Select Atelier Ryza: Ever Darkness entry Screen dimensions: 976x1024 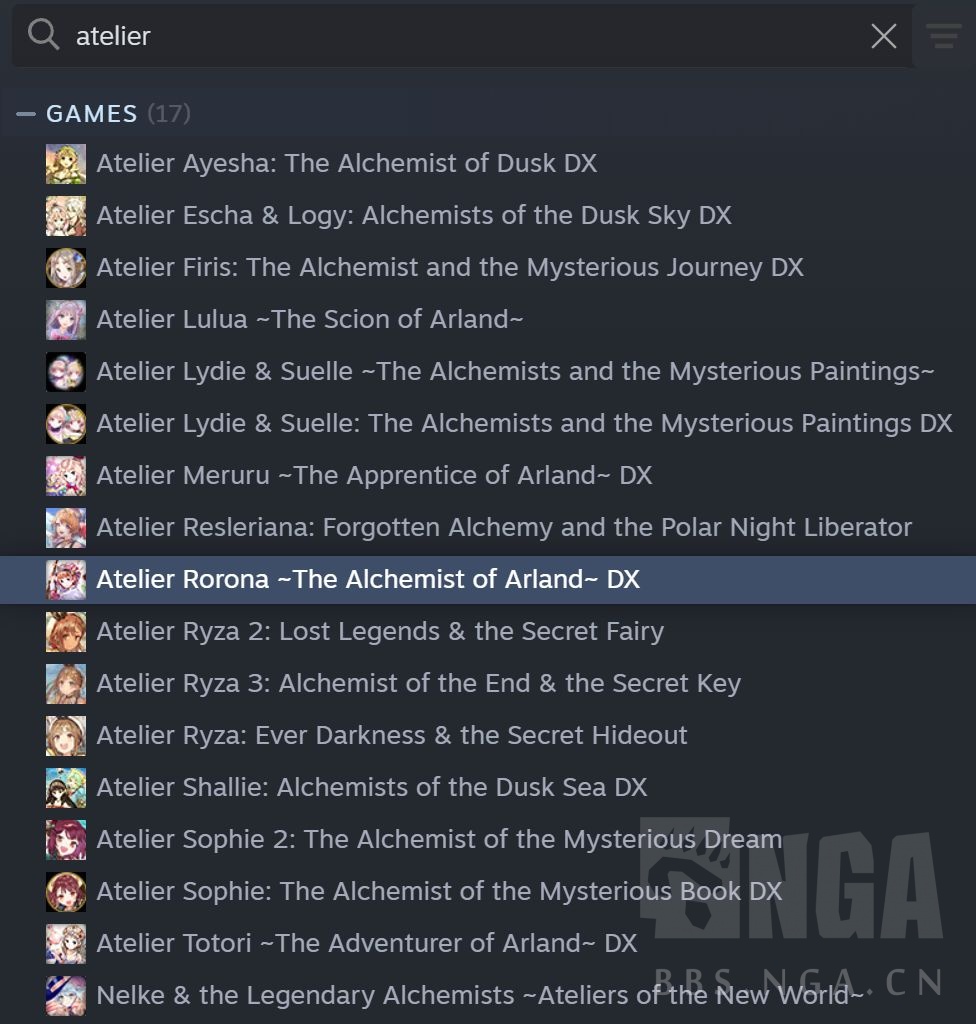488,735
